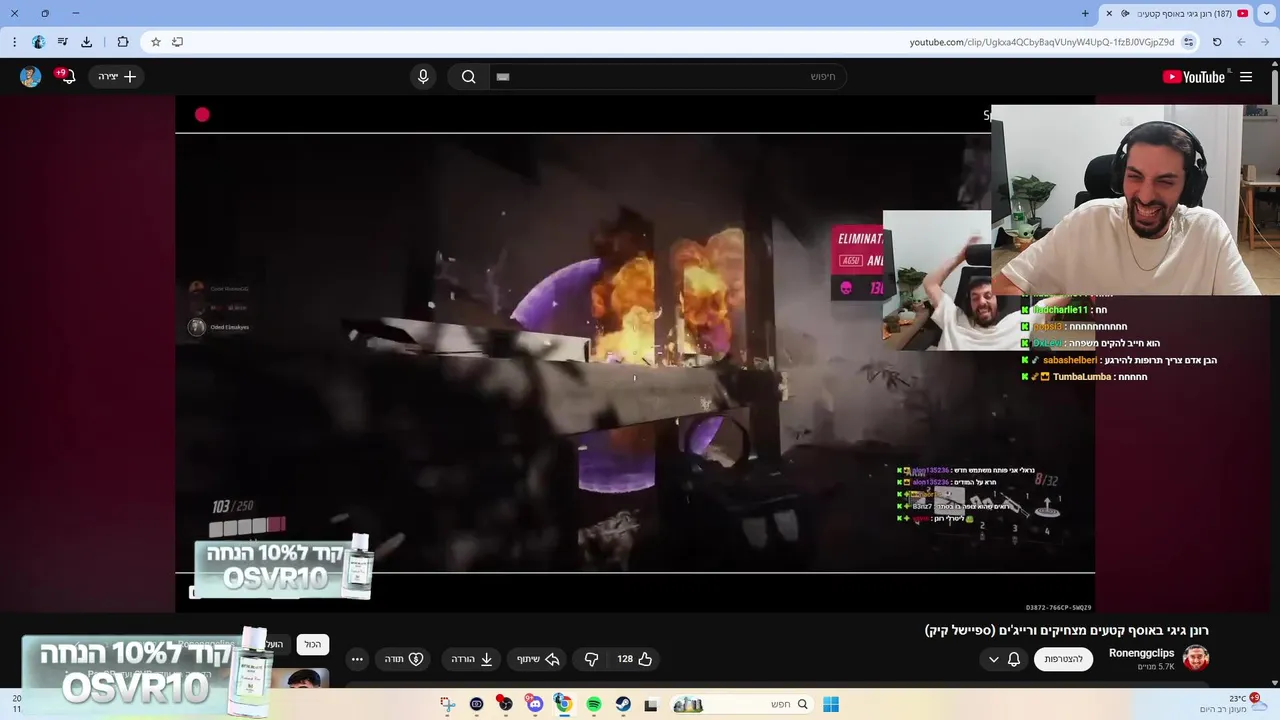
Task: Click the Windows taskbar search box (חפש)
Action: pos(740,704)
